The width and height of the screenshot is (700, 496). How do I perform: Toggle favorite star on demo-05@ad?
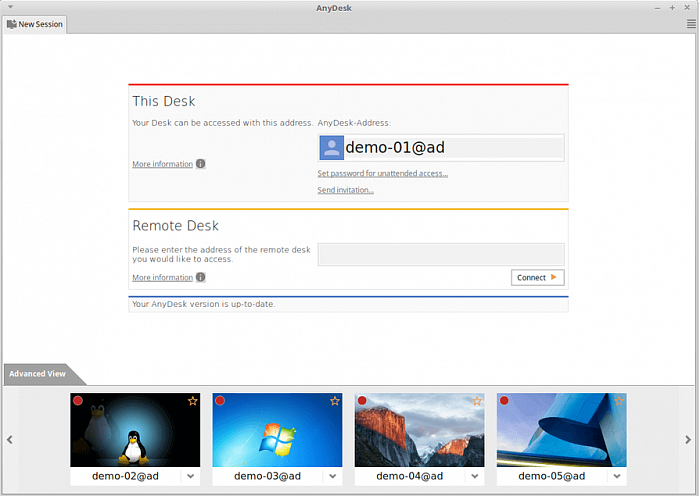tap(619, 401)
